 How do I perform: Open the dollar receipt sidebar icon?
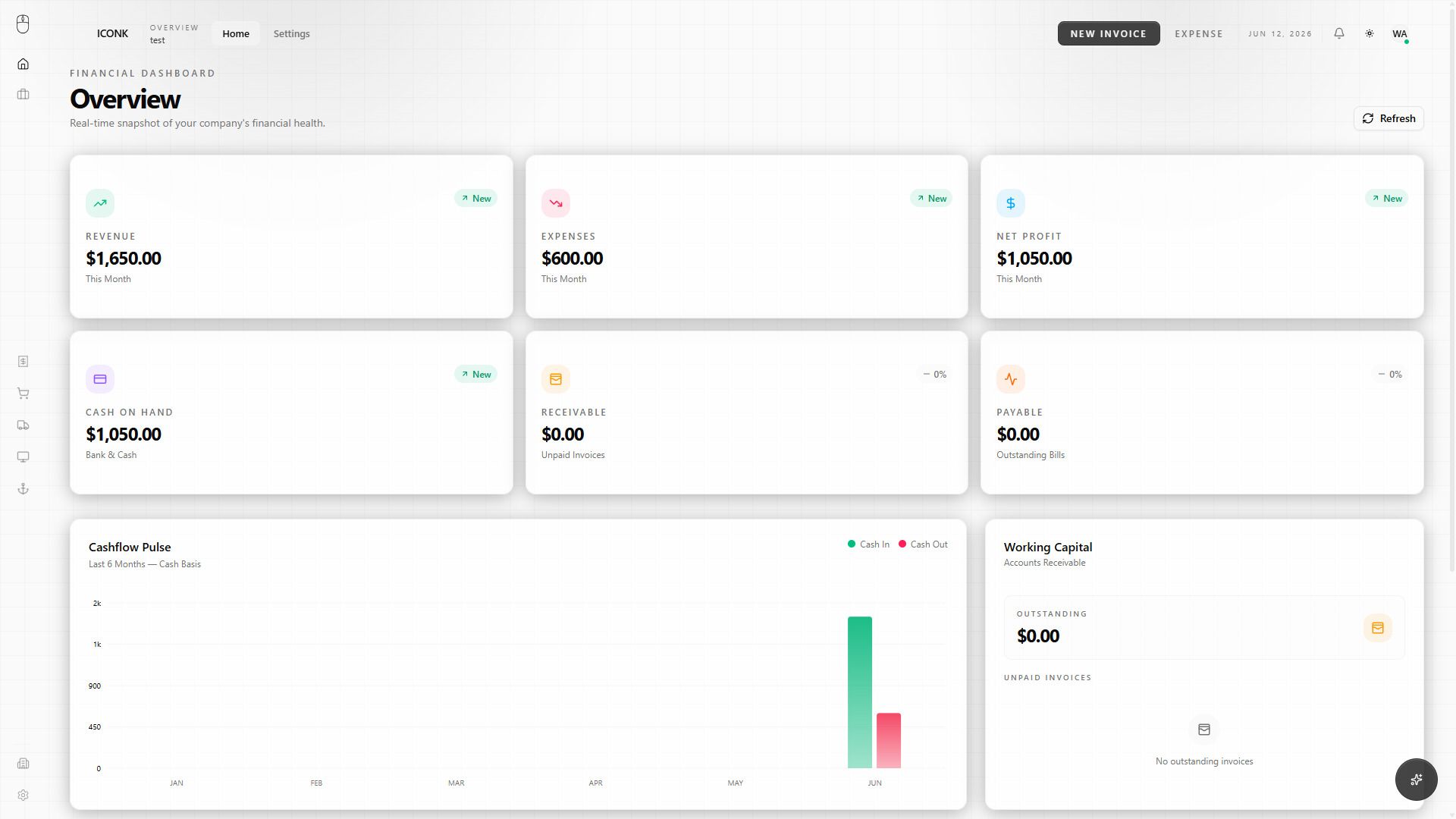(x=23, y=362)
